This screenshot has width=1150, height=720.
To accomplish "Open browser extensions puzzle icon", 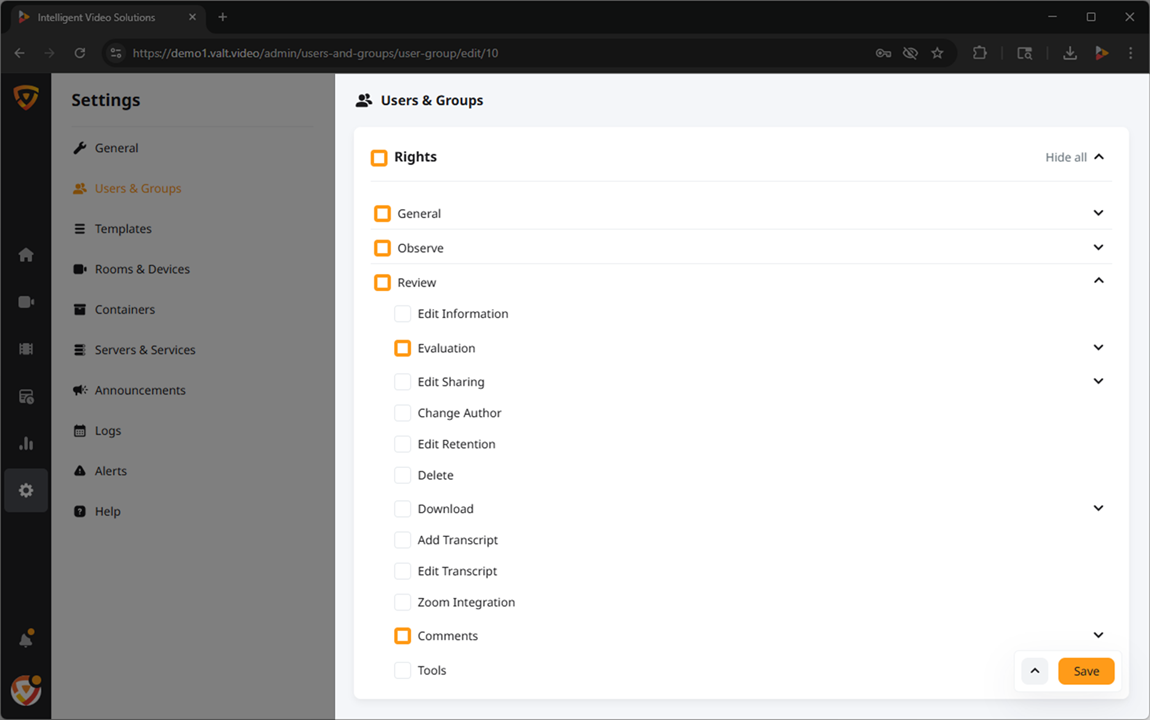I will click(979, 53).
